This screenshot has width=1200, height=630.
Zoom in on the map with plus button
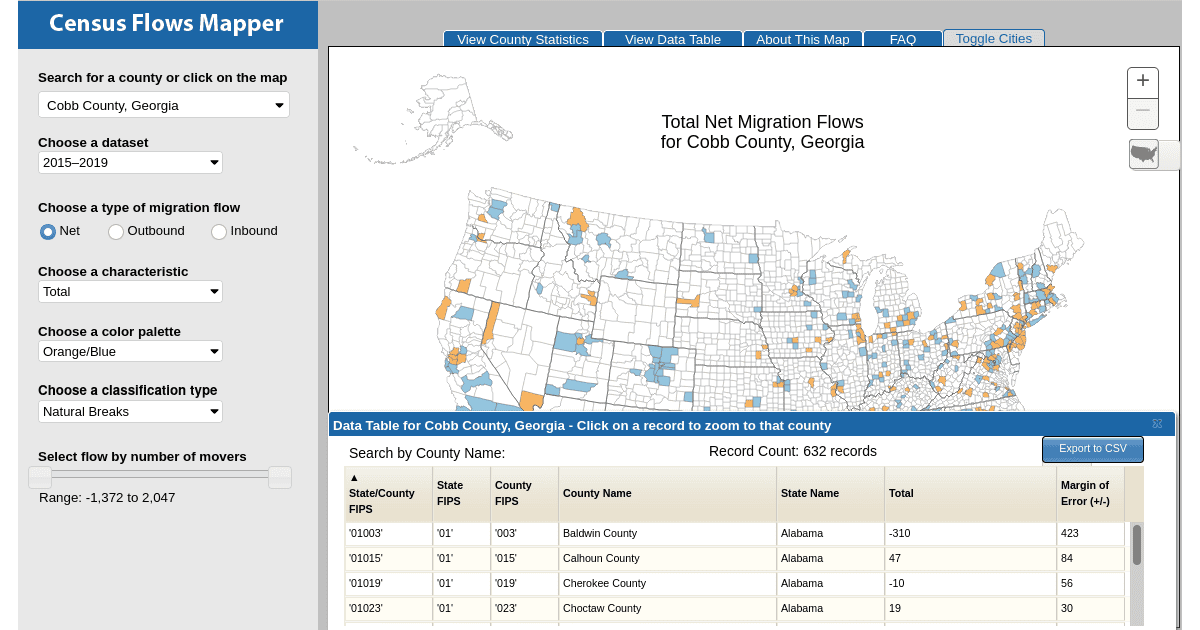pos(1143,82)
